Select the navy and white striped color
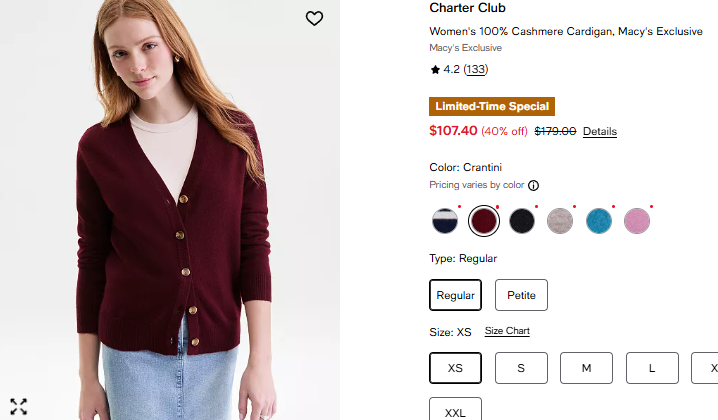This screenshot has height=420, width=718. pyautogui.click(x=445, y=221)
